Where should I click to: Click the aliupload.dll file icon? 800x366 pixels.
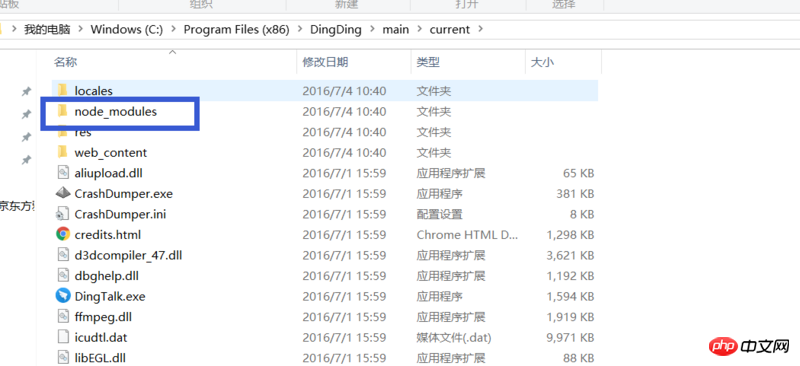62,173
